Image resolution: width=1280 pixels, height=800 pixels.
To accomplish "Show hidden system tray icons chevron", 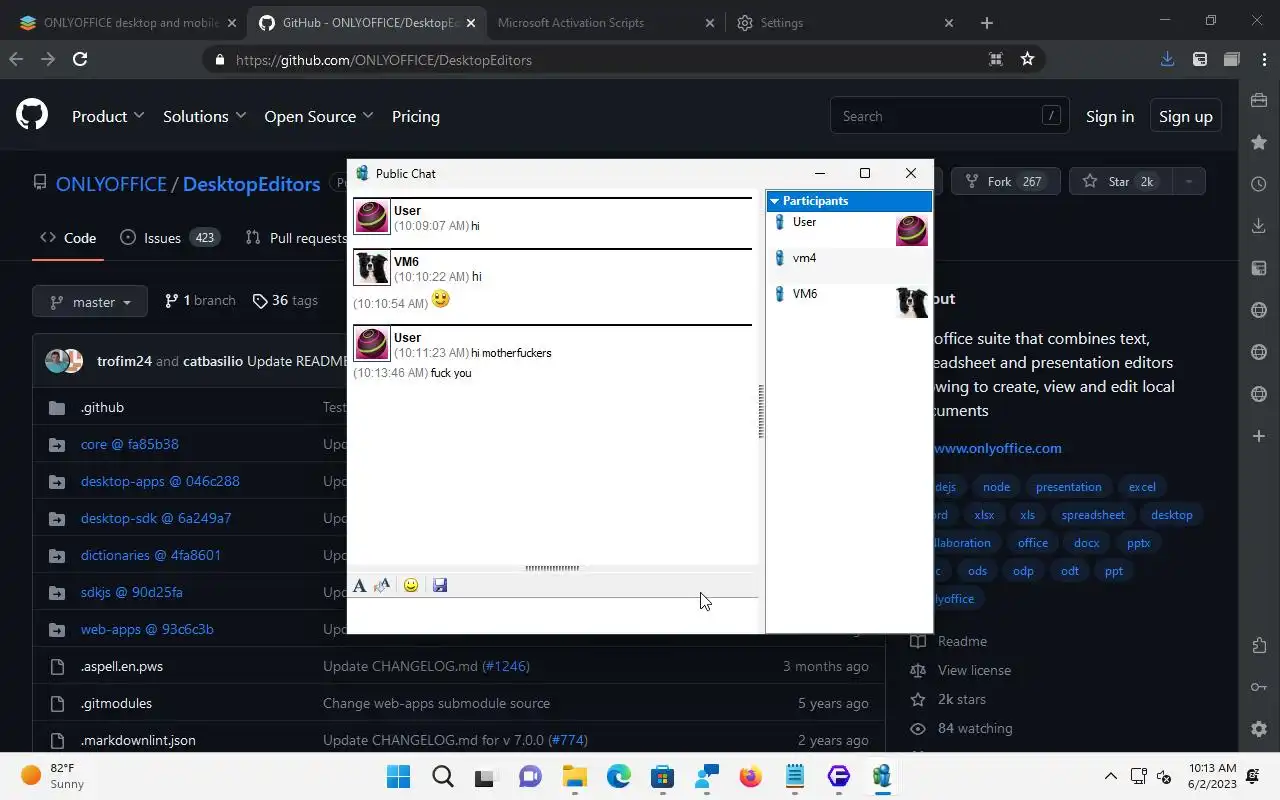I will pos(1110,776).
